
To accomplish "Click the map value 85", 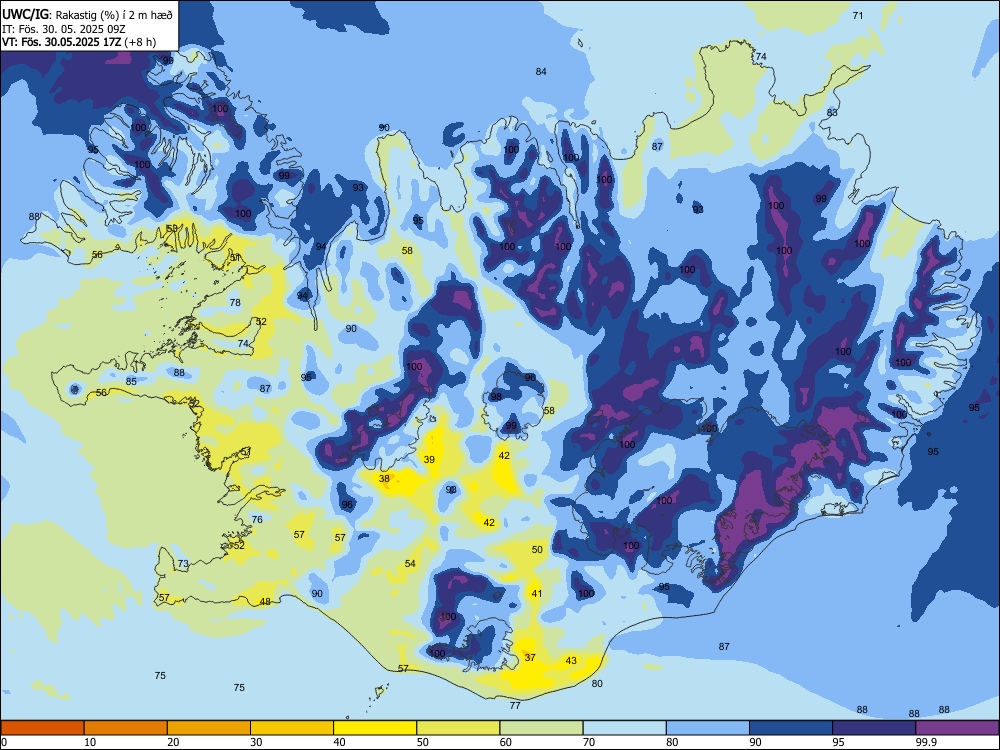I will (131, 381).
